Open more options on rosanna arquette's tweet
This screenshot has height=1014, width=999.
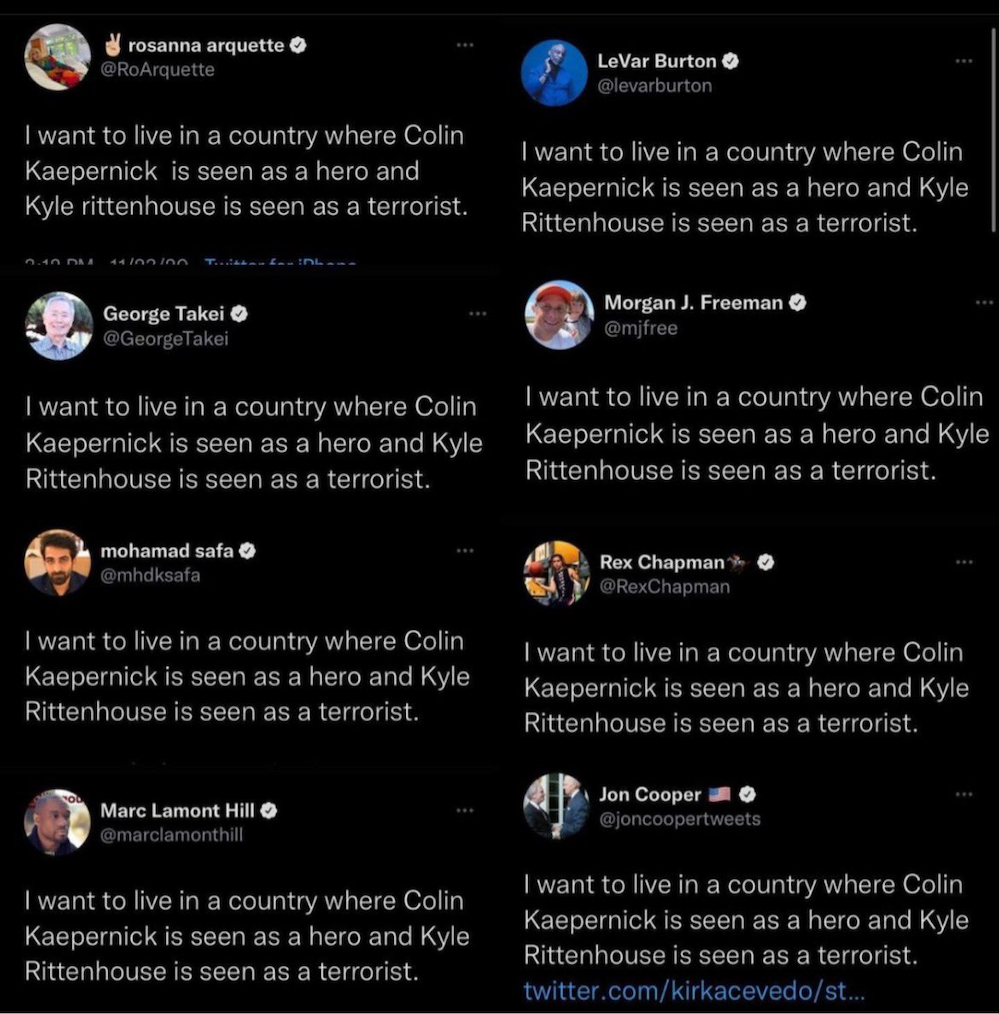click(x=464, y=45)
